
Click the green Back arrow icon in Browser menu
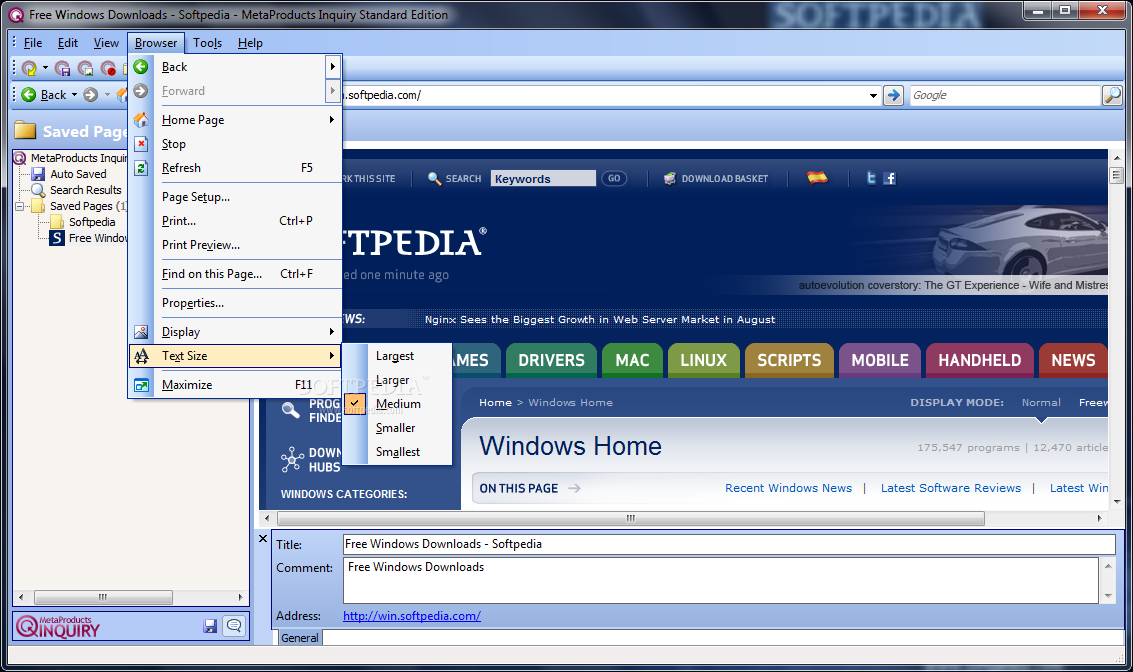click(x=141, y=66)
